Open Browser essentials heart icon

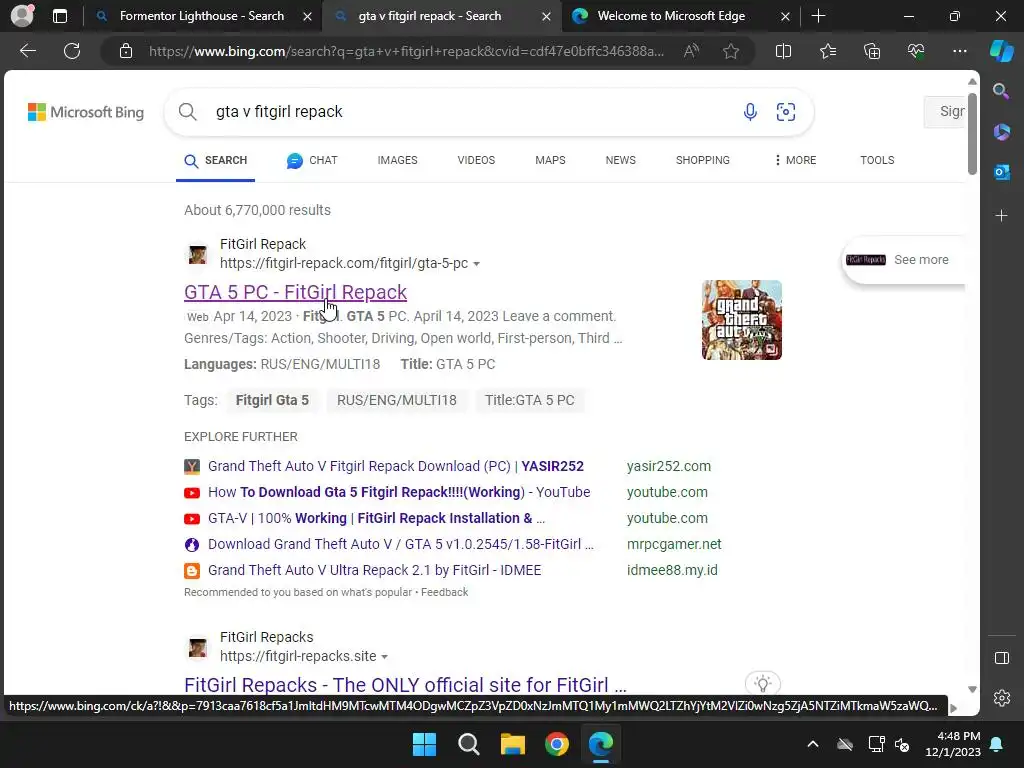point(916,51)
